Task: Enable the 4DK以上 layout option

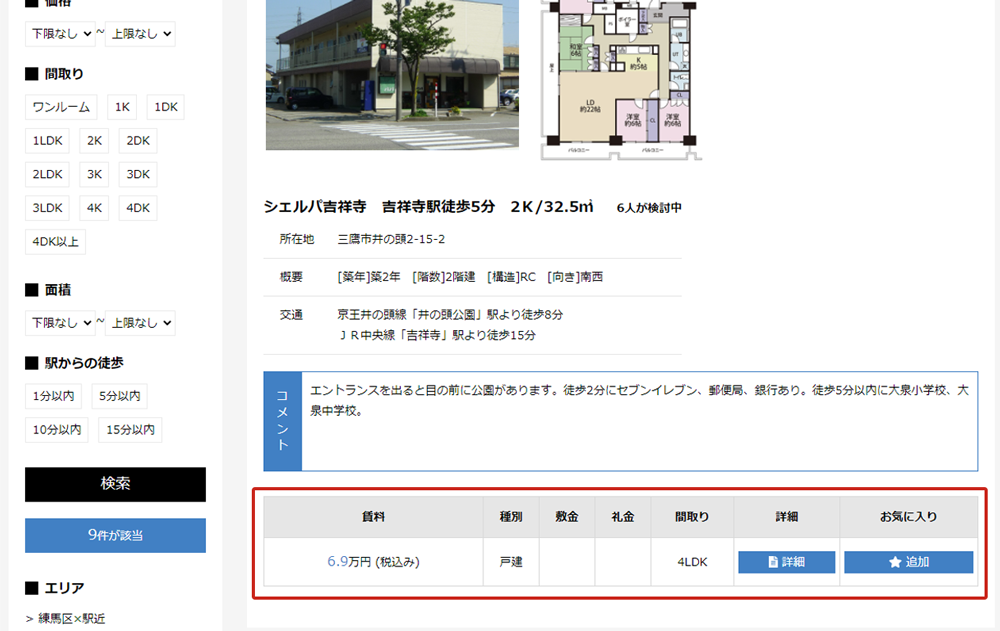Action: pos(55,241)
